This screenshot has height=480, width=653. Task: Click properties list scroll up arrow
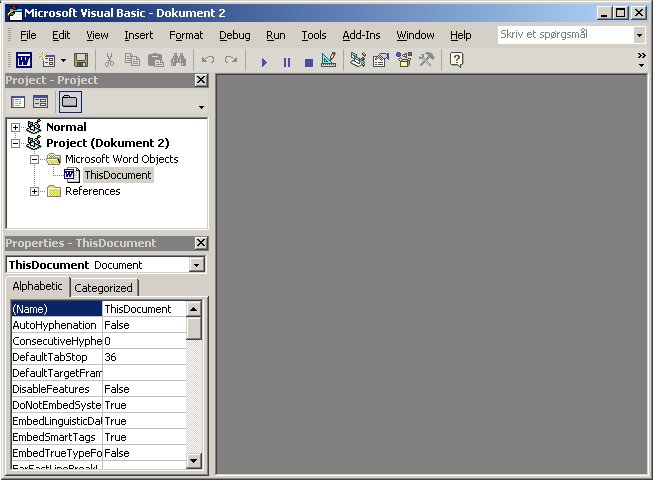click(194, 309)
